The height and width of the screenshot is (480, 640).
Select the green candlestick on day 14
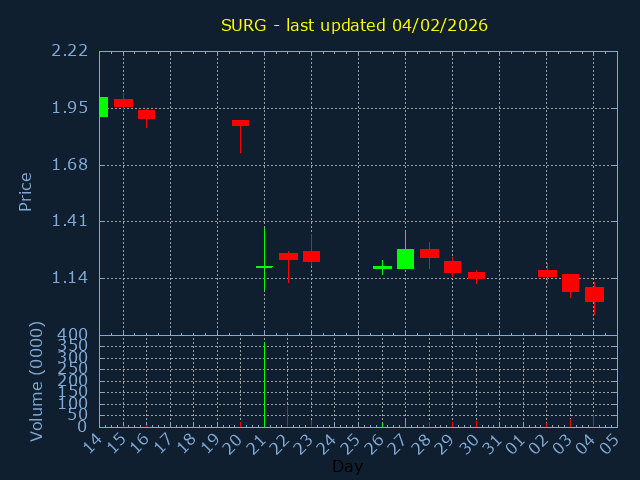(x=103, y=107)
